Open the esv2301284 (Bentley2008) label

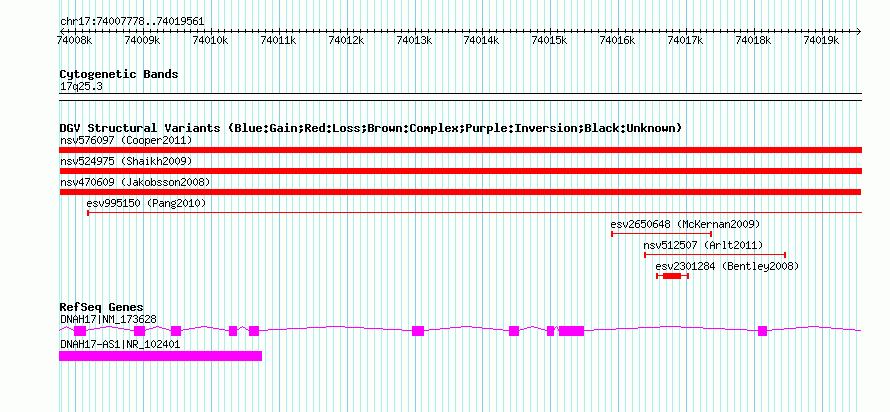(727, 266)
